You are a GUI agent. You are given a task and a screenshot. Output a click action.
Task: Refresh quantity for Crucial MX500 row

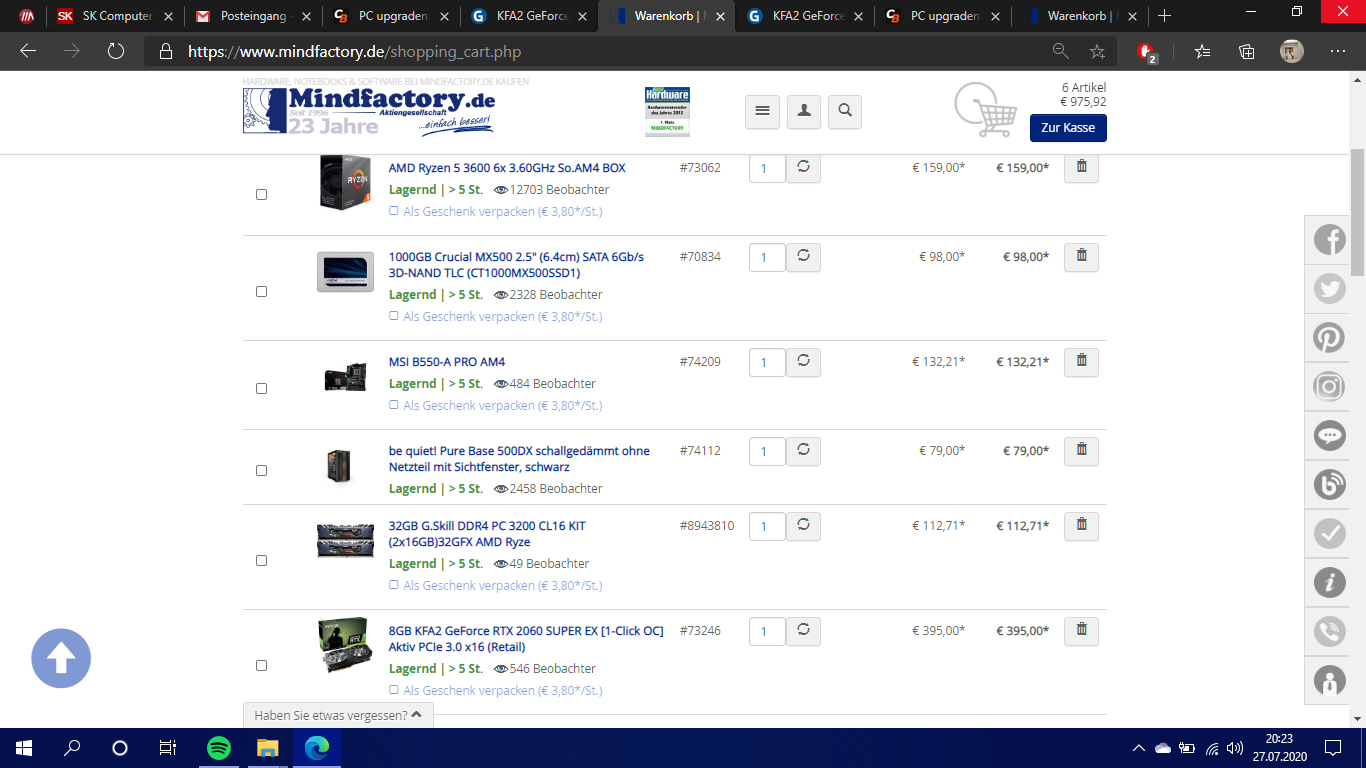click(803, 257)
